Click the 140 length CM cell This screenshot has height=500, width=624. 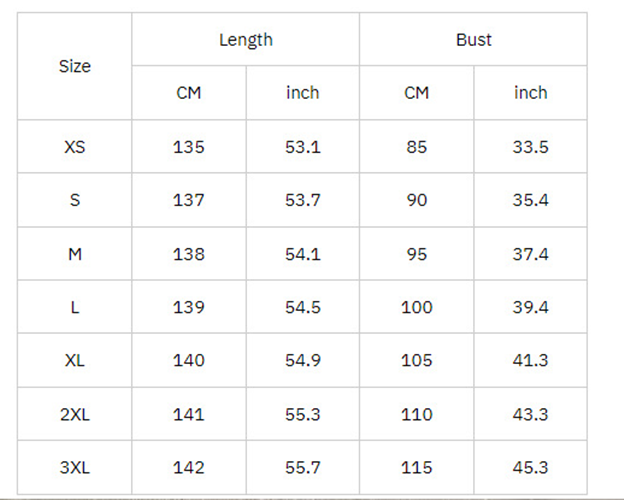(x=188, y=360)
